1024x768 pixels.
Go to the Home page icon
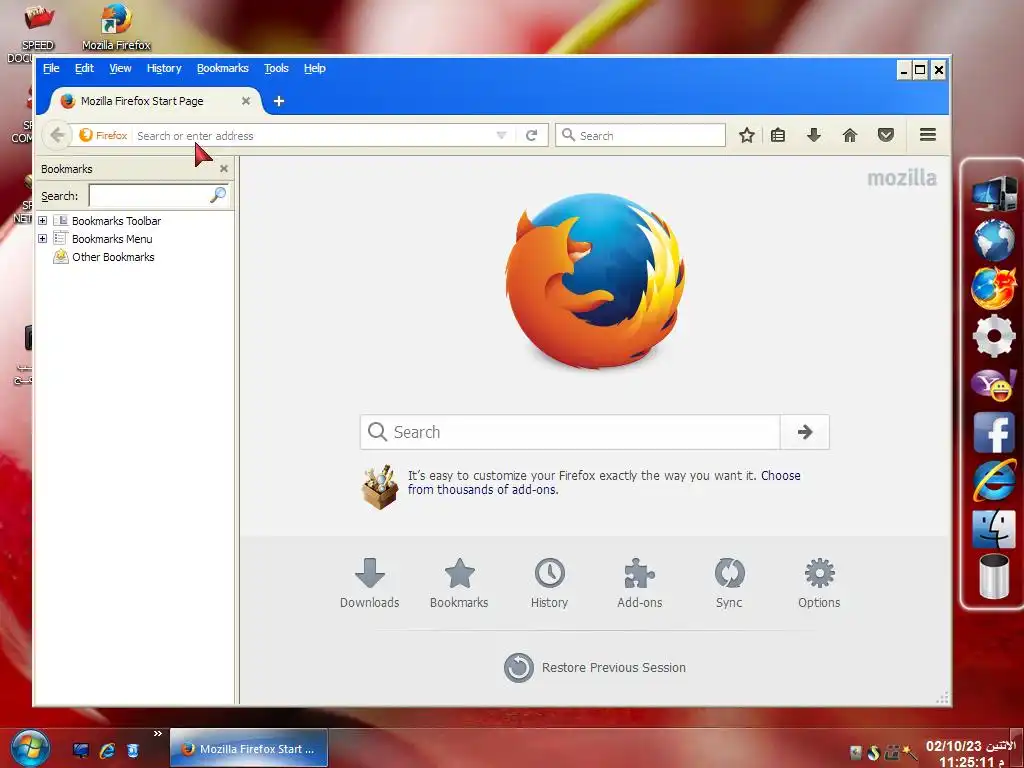[850, 135]
